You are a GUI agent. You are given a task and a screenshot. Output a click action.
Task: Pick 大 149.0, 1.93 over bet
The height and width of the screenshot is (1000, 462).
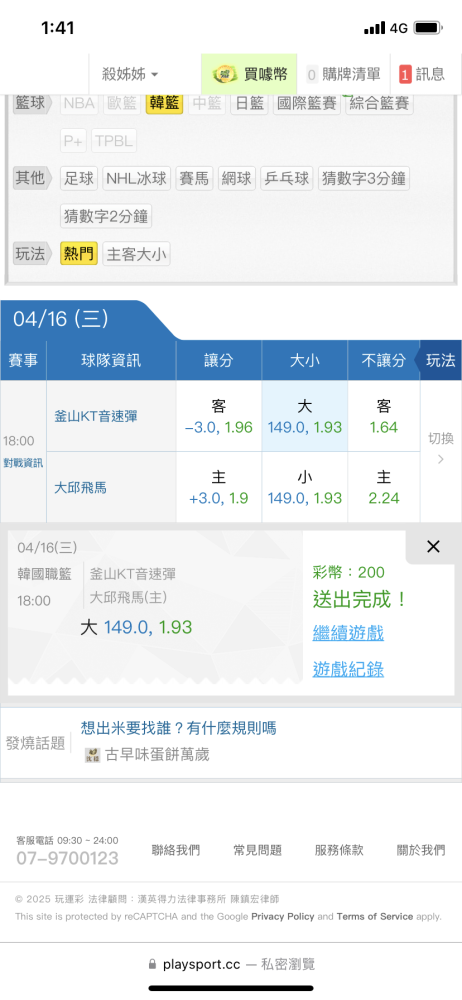point(305,416)
